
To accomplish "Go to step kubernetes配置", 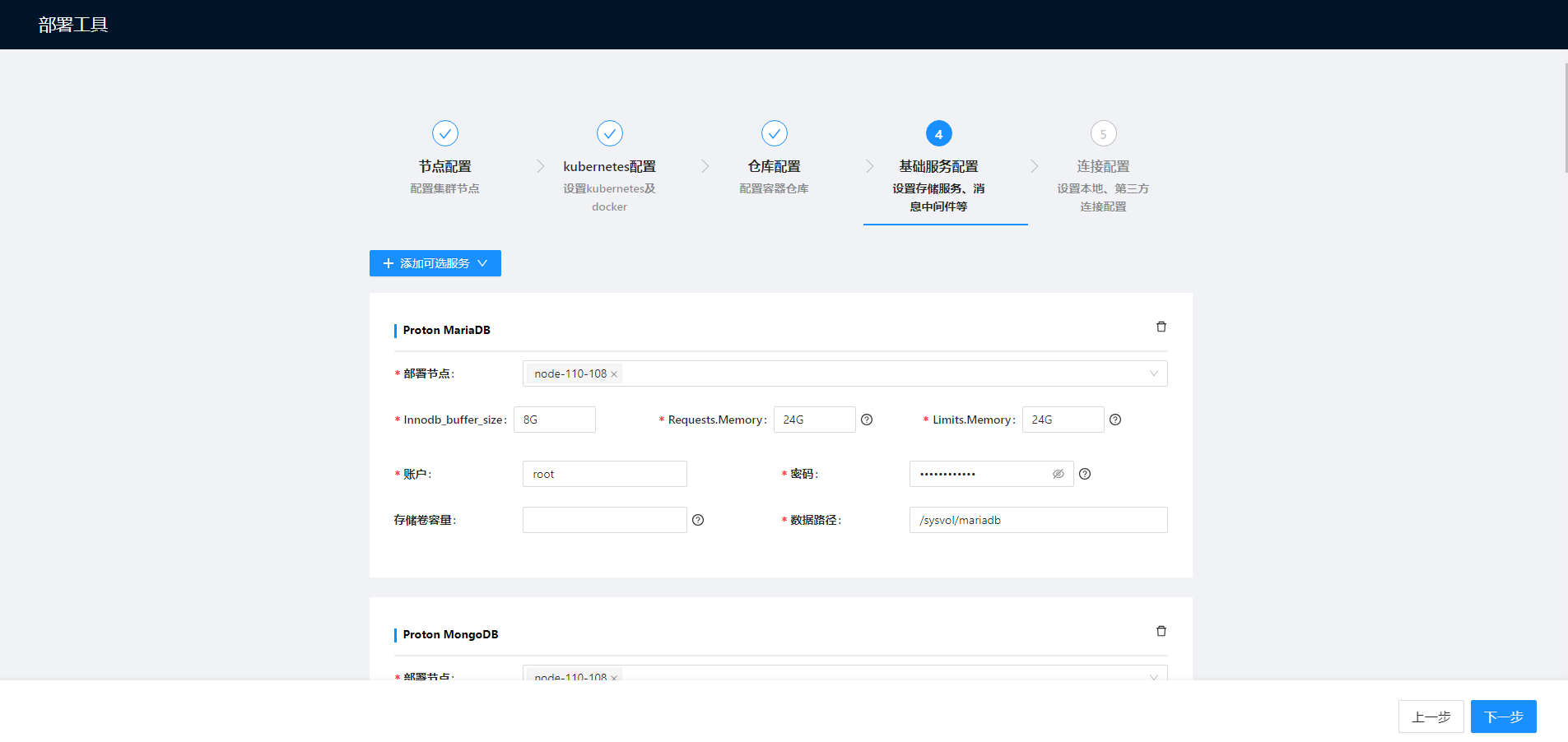I will coord(609,166).
